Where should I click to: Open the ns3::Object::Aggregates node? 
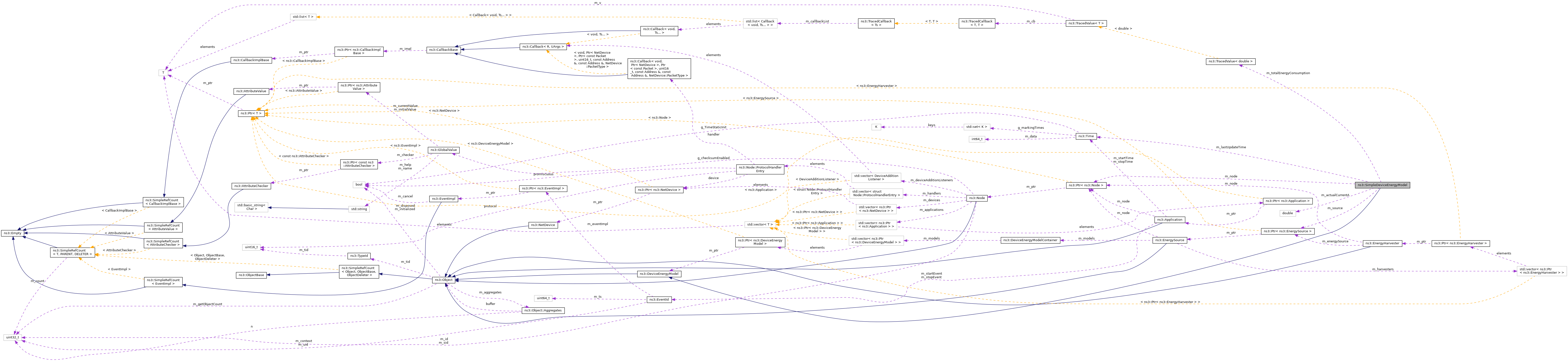(x=543, y=310)
